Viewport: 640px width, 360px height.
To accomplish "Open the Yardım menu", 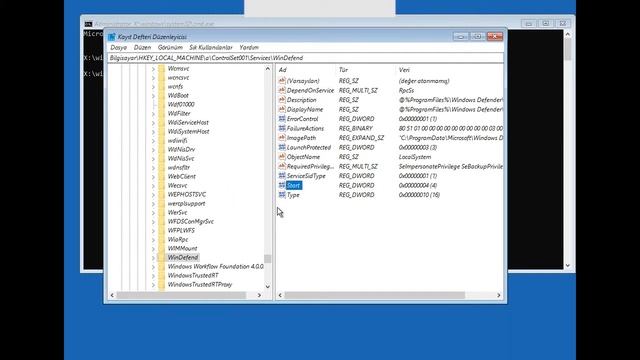I will coord(249,47).
